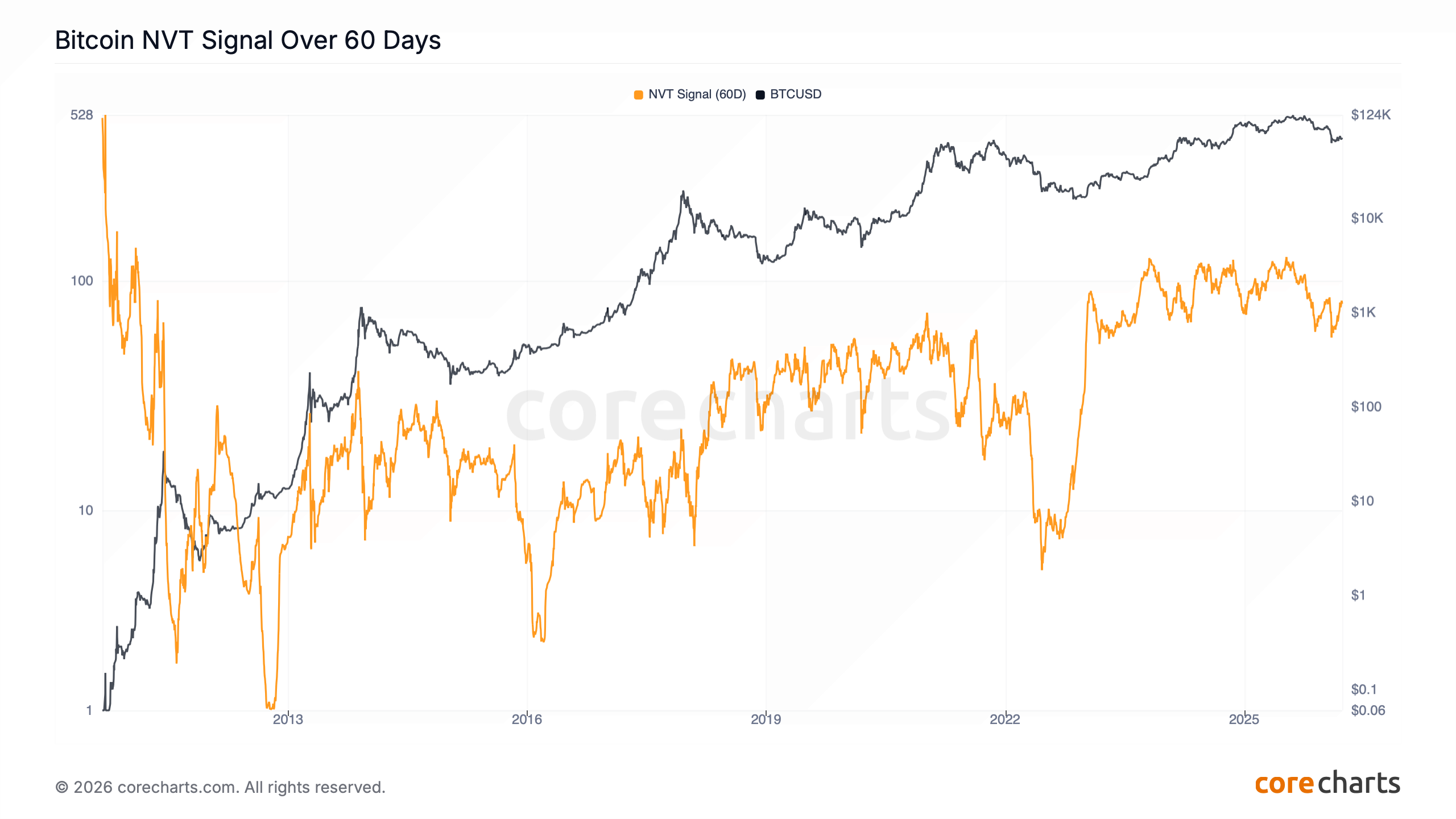
Task: Click the 2022 x-axis label
Action: pos(1005,719)
